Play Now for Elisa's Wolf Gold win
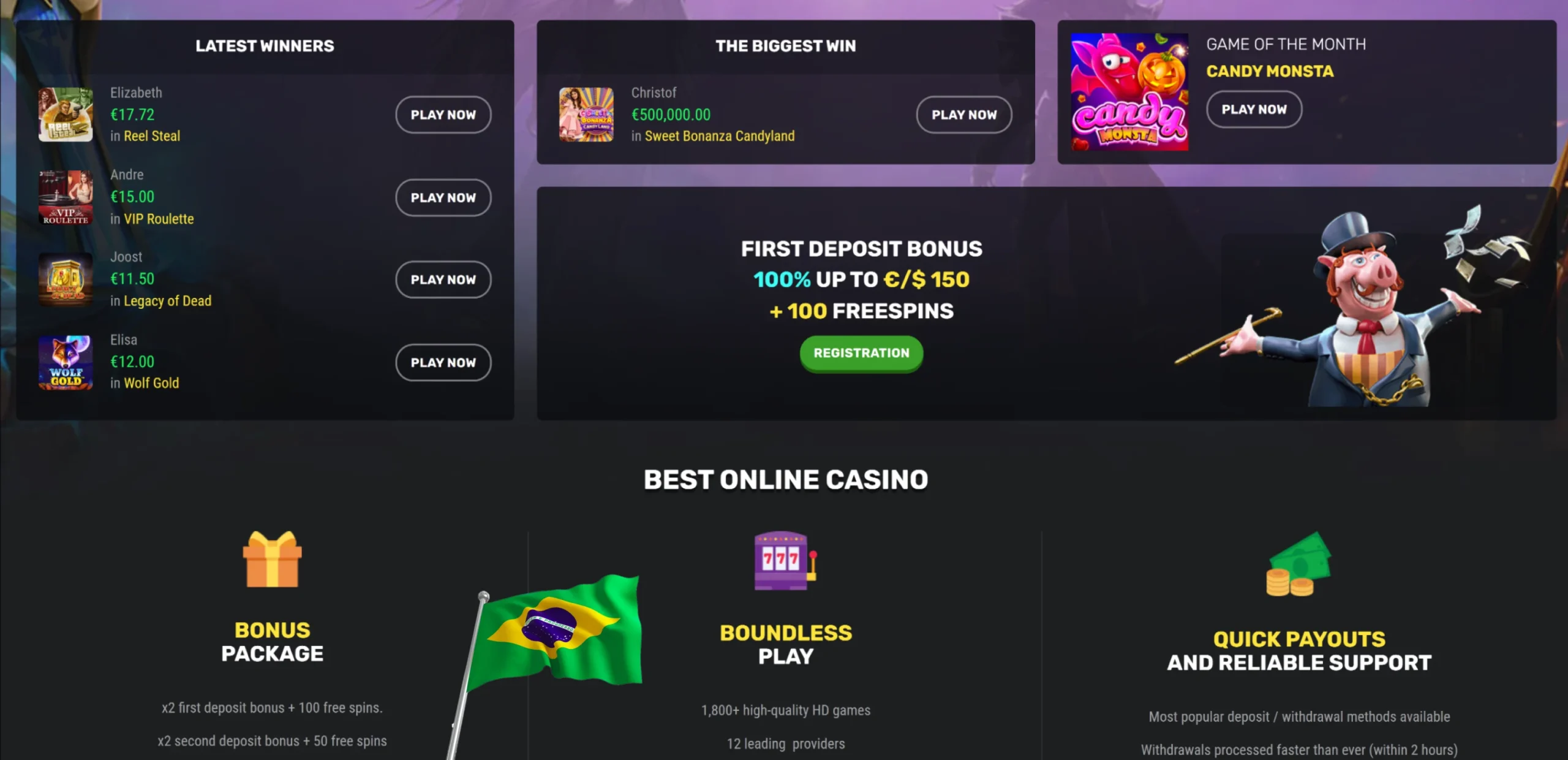The height and width of the screenshot is (760, 1568). [443, 362]
